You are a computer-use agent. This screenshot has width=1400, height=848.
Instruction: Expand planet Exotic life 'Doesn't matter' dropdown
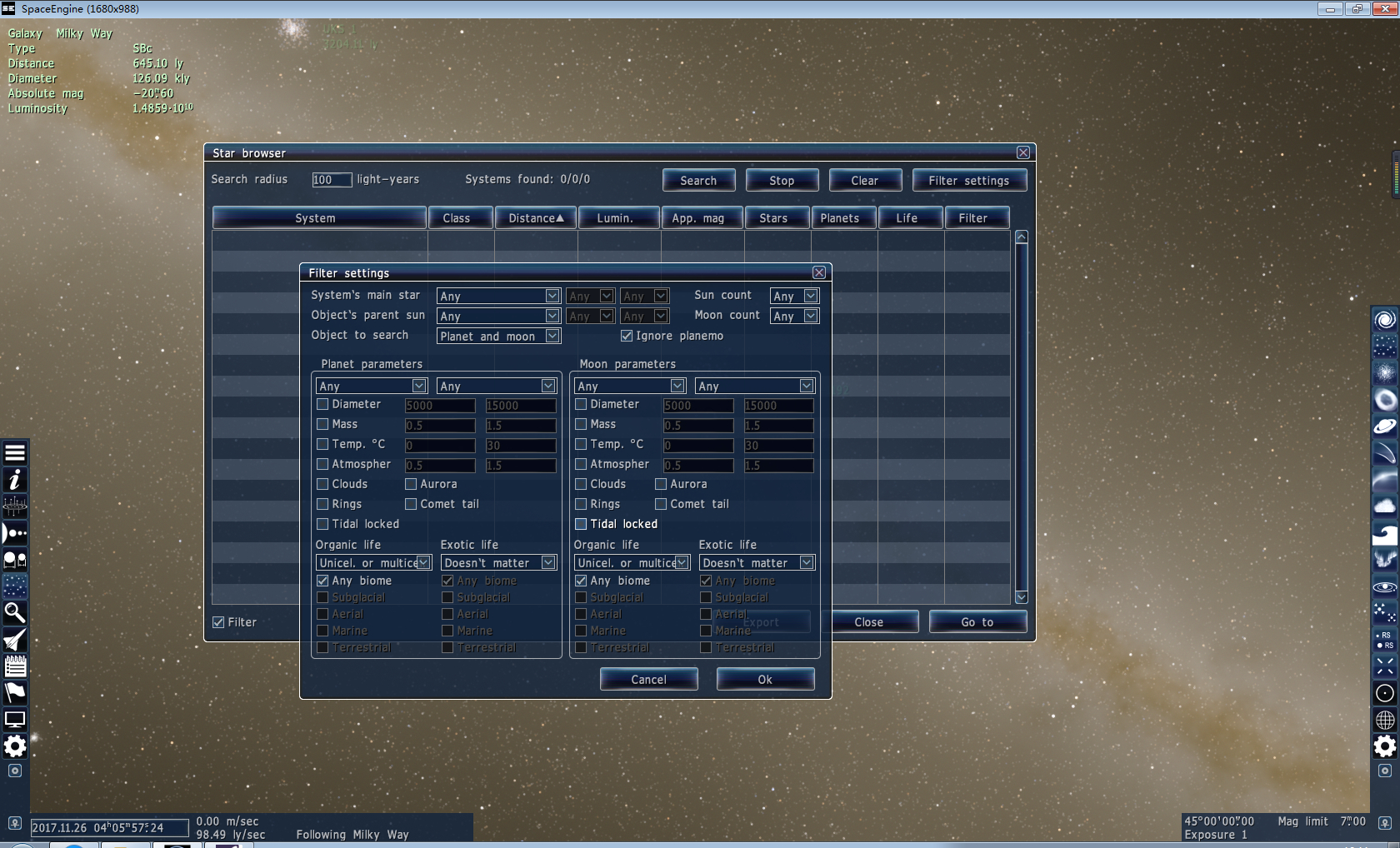point(498,563)
